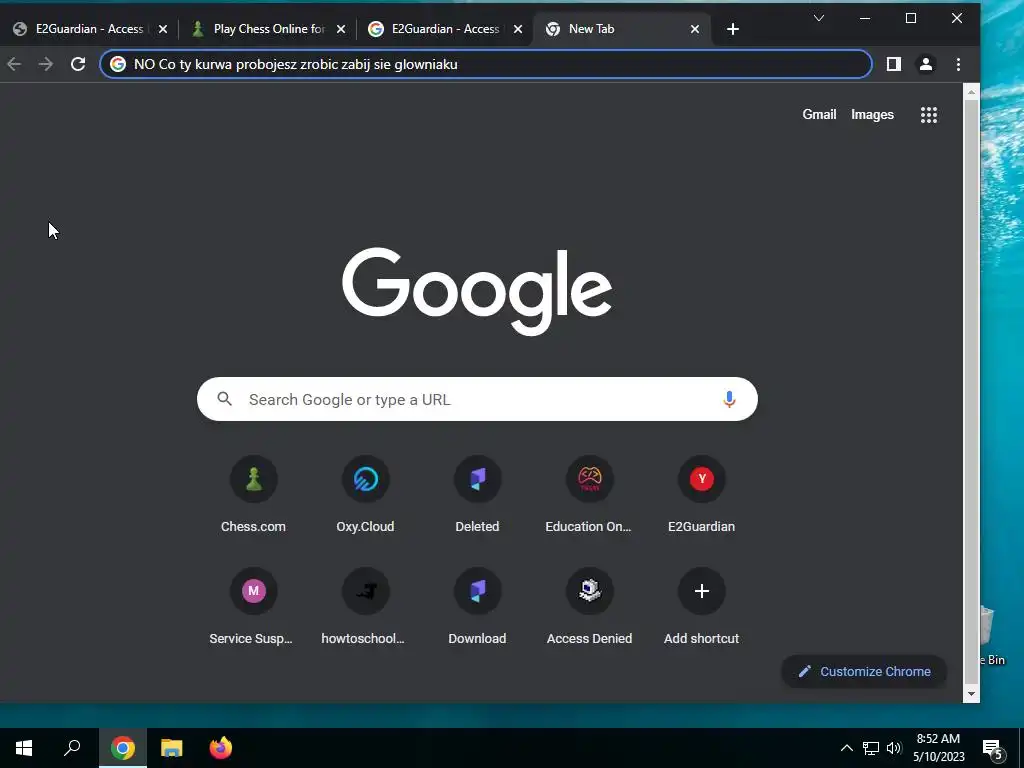Open a new tab with the plus button

(x=733, y=29)
